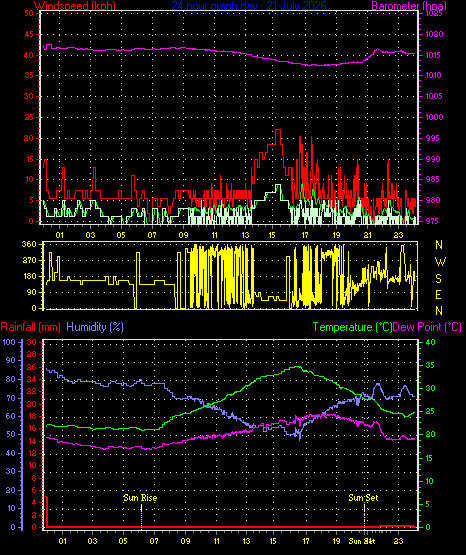The image size is (466, 555).
Task: Click the E compass letter
Action: click(x=438, y=295)
